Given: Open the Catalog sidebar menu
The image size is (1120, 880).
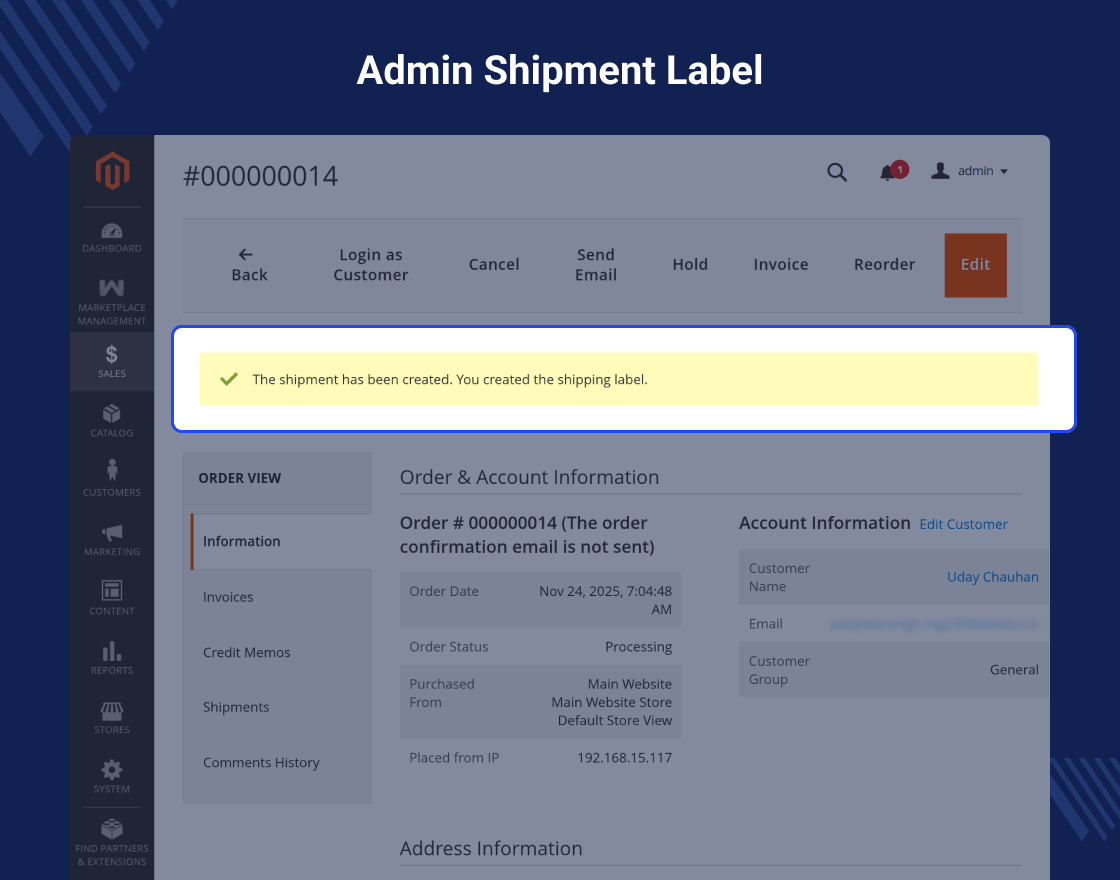Looking at the screenshot, I should click(111, 421).
